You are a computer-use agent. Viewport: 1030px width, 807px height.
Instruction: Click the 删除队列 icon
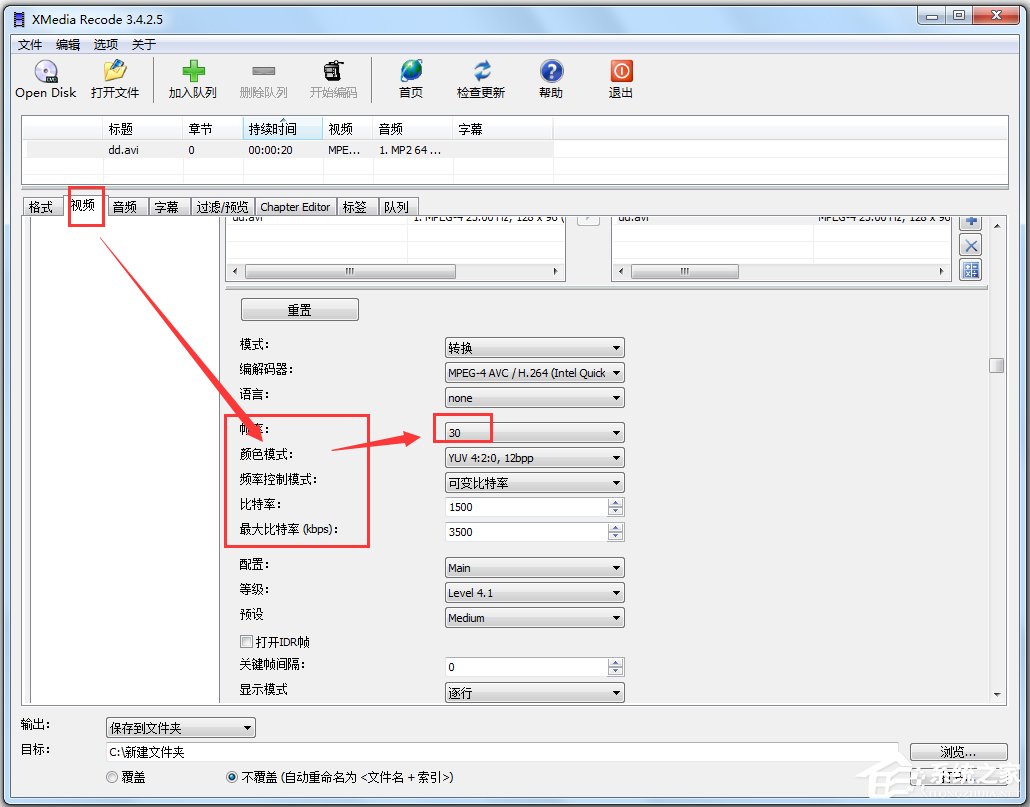(263, 80)
